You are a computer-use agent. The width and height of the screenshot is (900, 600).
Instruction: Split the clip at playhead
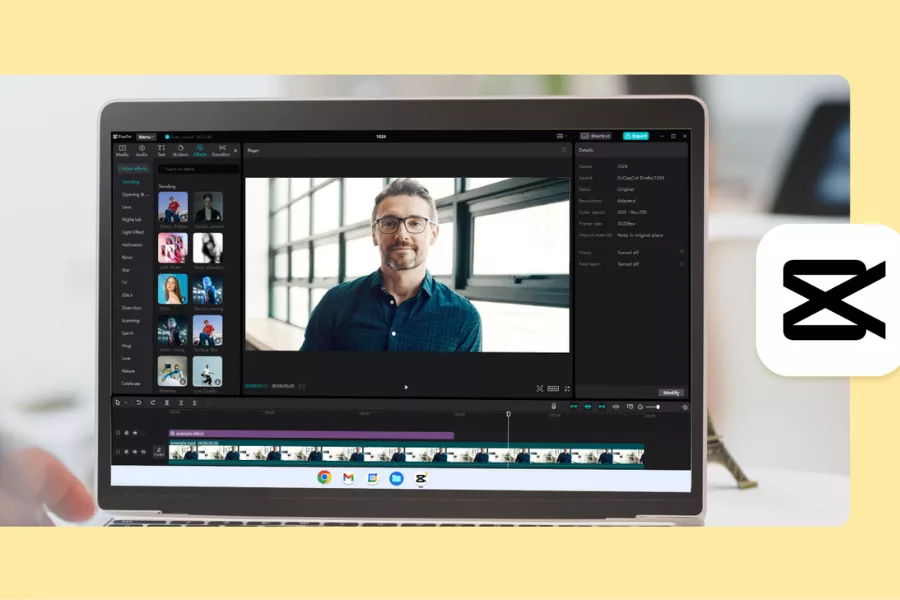tap(166, 403)
